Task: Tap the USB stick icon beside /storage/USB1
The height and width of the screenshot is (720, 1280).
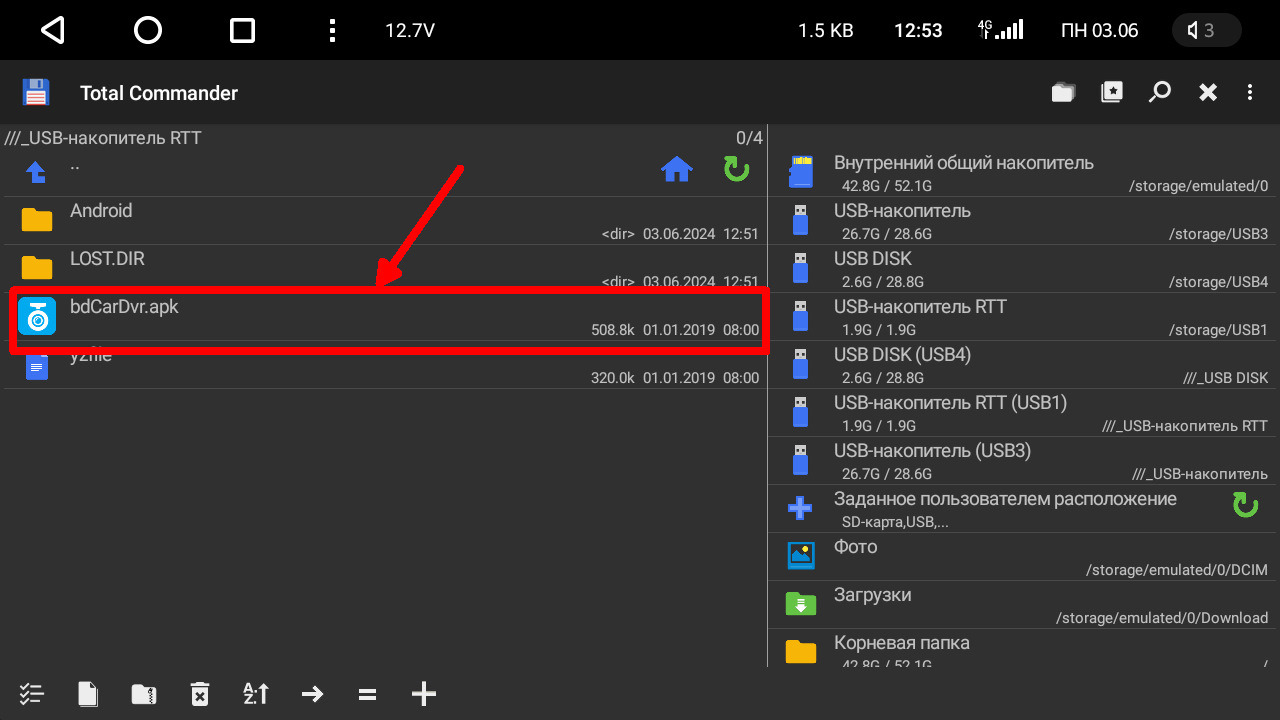Action: (x=800, y=316)
